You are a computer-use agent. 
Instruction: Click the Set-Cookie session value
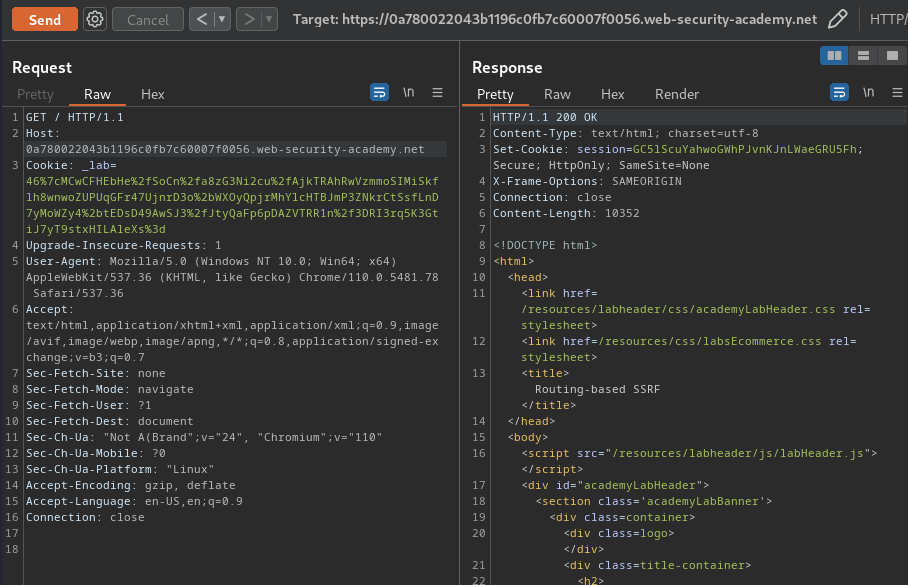point(745,149)
